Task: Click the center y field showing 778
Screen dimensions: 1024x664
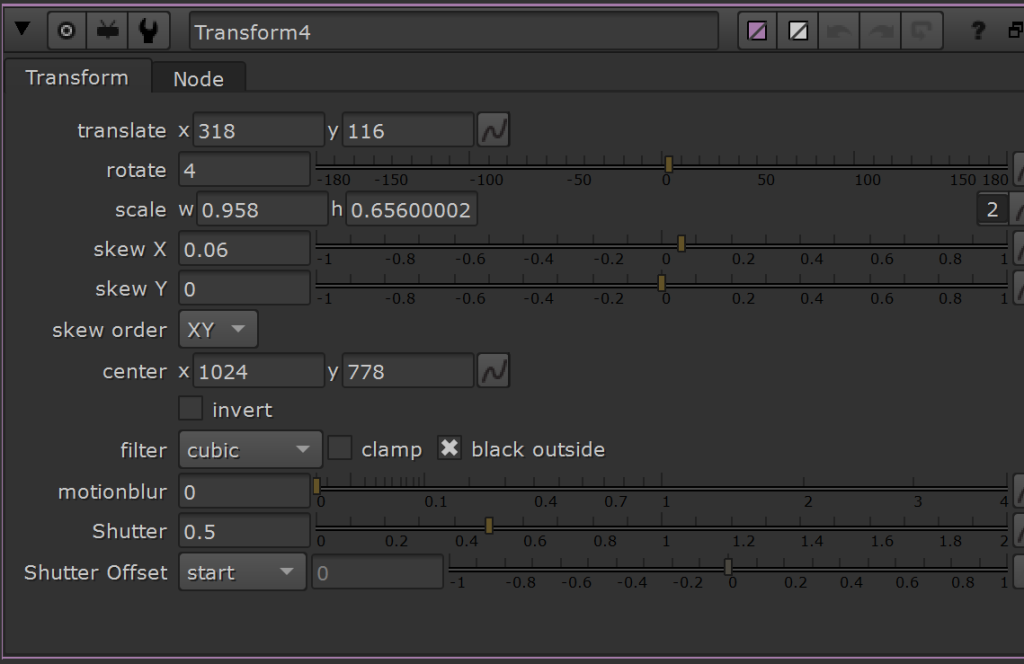Action: tap(408, 371)
